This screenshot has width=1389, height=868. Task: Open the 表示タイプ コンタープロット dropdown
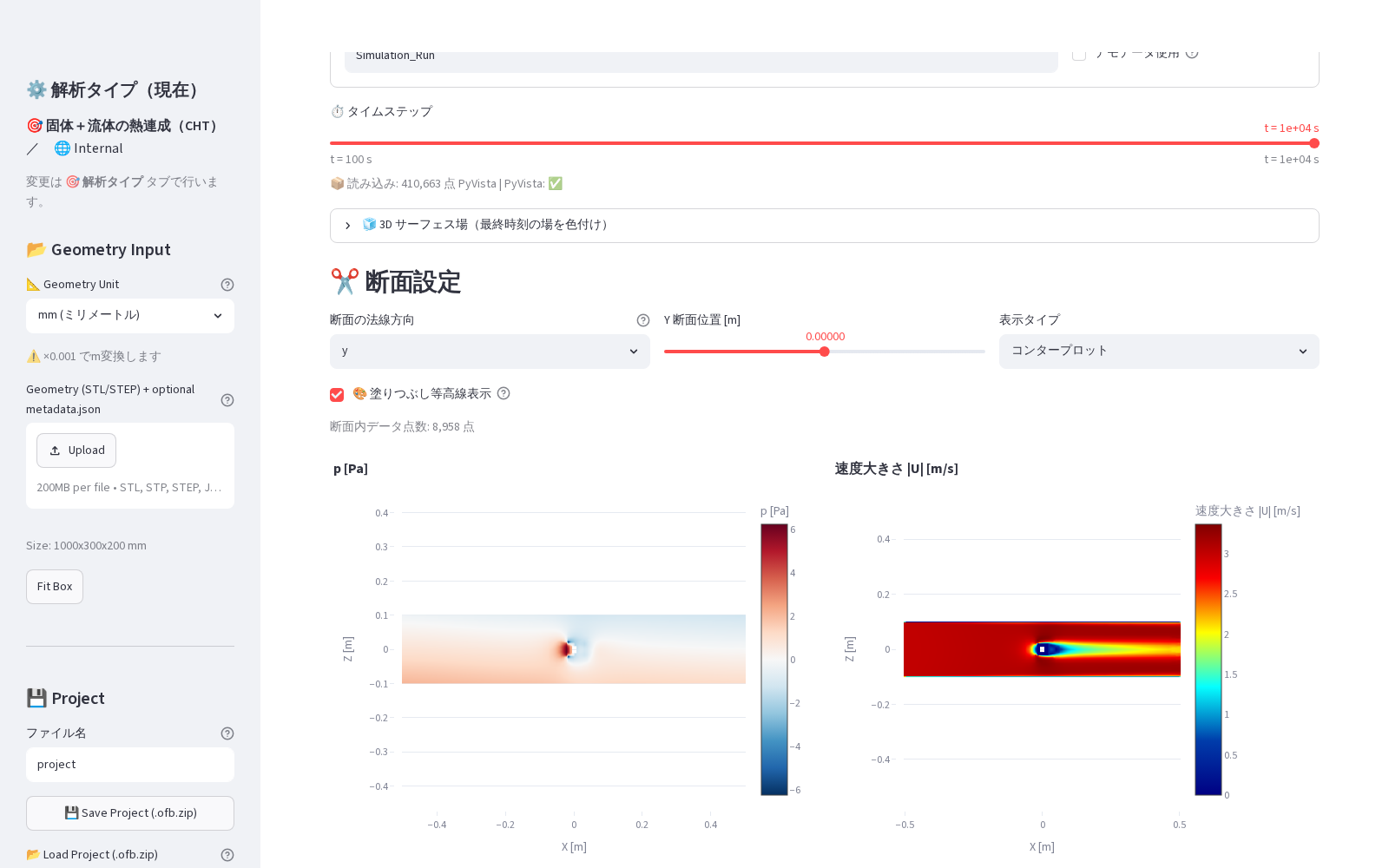click(x=1159, y=352)
